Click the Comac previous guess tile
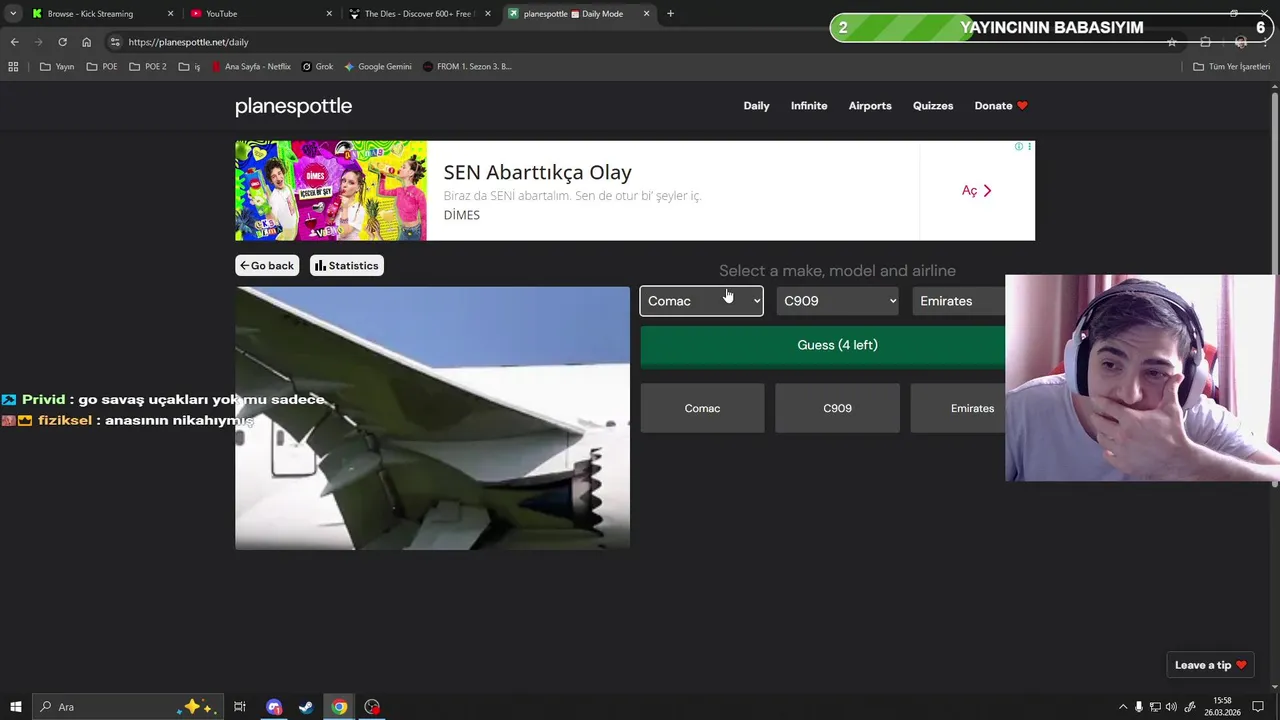 click(x=702, y=408)
